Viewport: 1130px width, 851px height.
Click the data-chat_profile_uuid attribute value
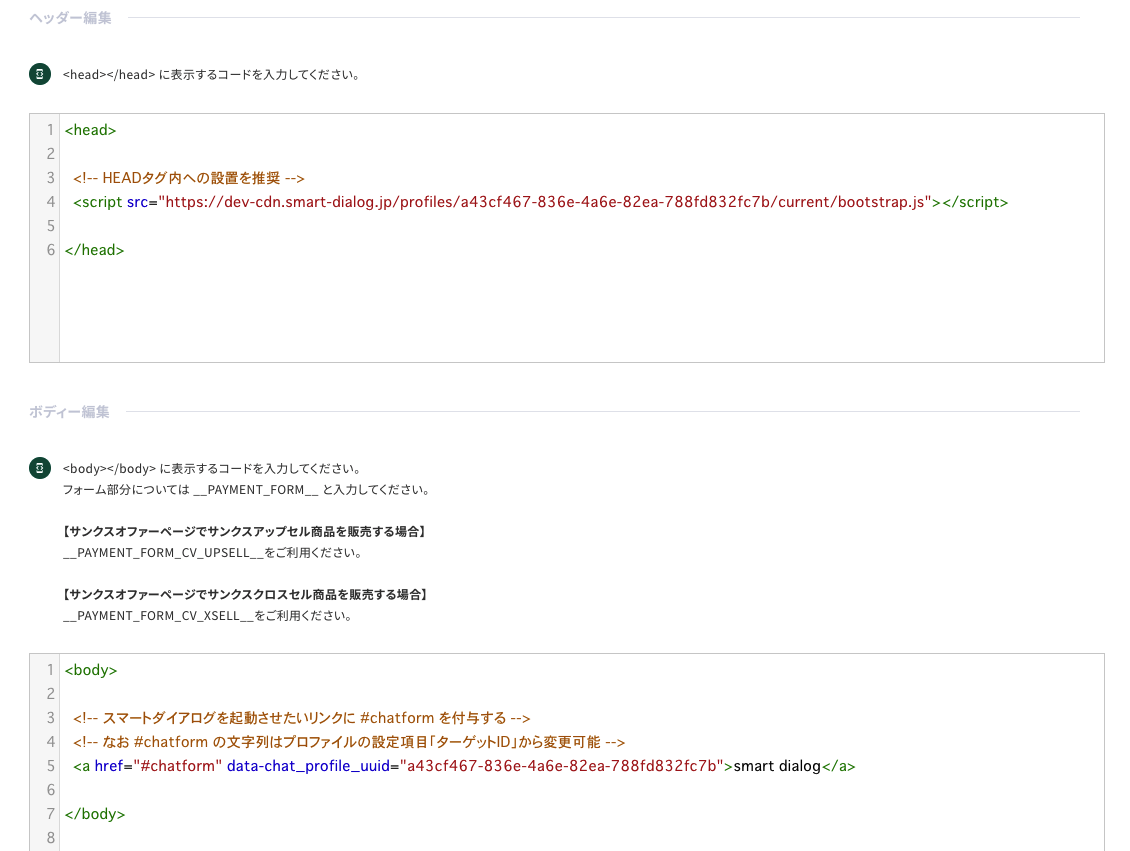point(561,766)
